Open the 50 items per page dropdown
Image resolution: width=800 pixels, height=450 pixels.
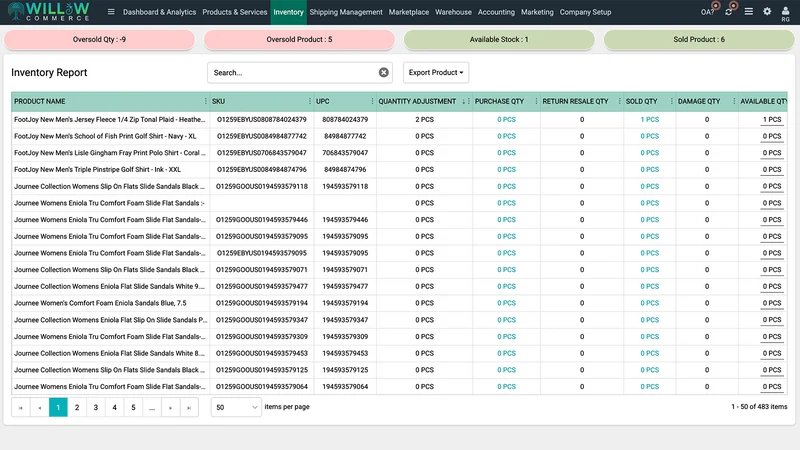(236, 407)
